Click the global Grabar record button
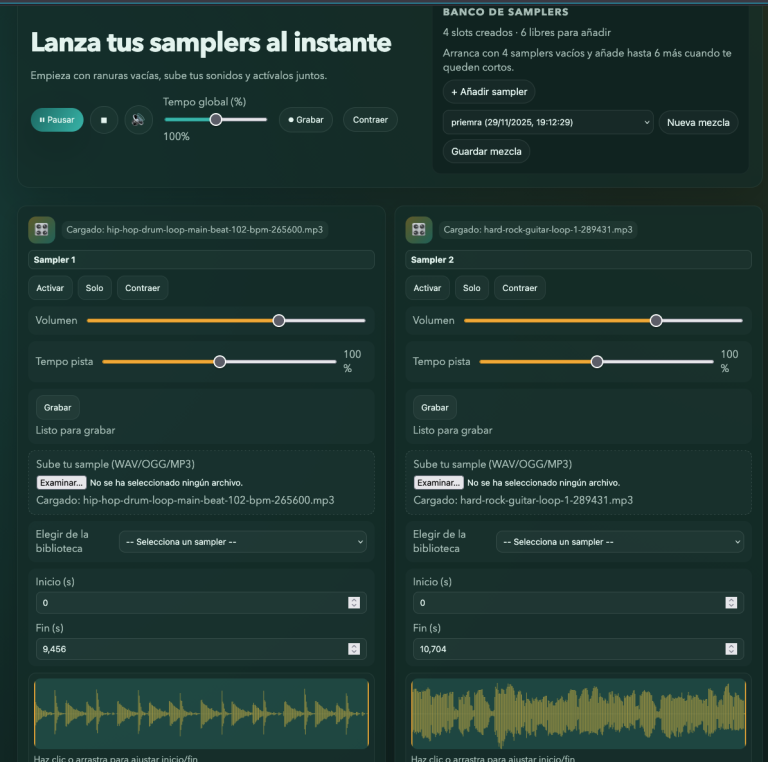This screenshot has height=762, width=768. (x=305, y=119)
